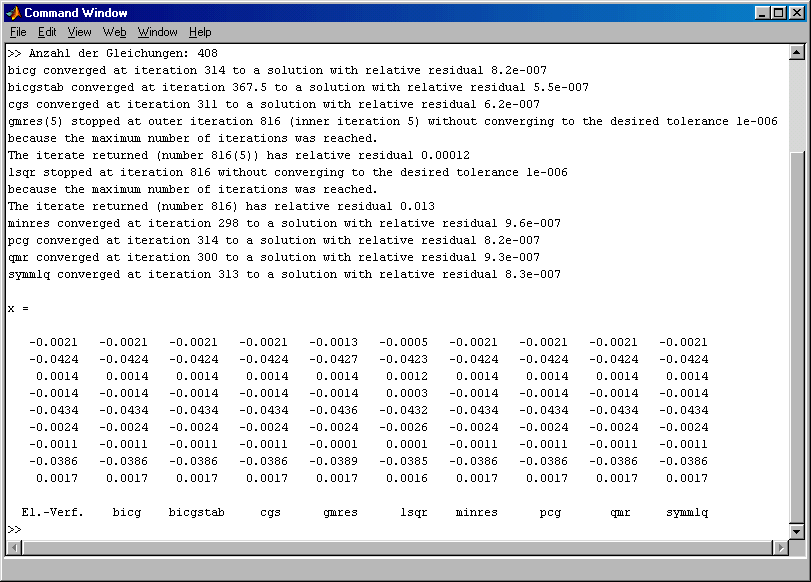This screenshot has width=811, height=582.
Task: Open the File menu
Action: [x=17, y=31]
